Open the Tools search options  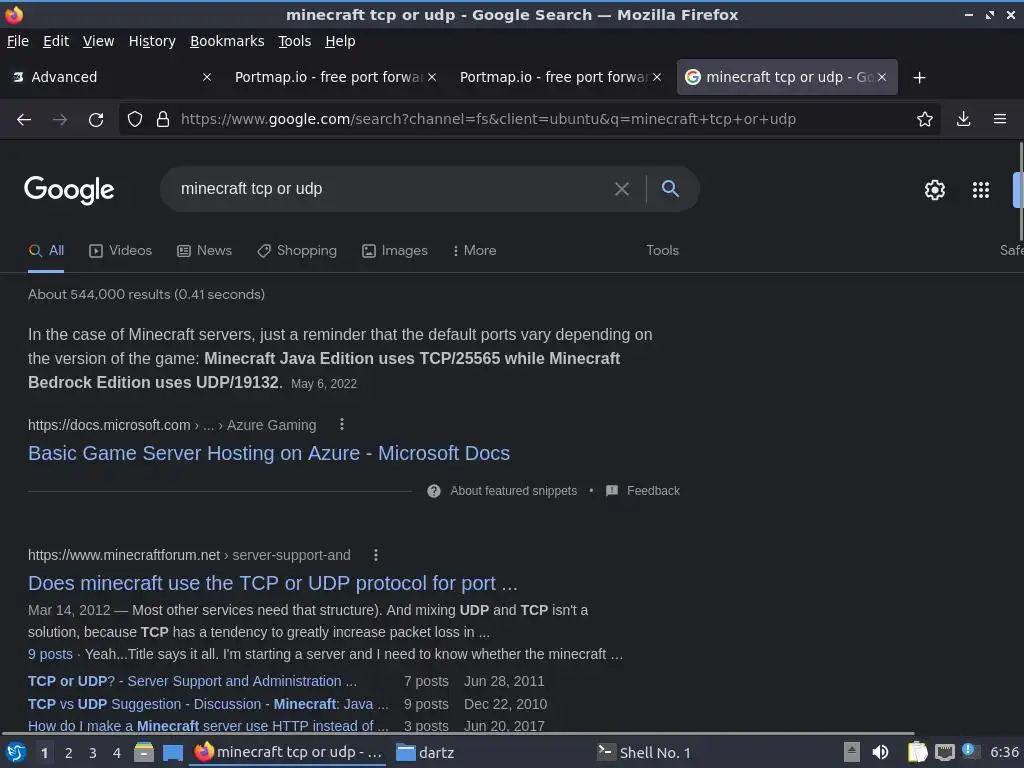tap(662, 251)
